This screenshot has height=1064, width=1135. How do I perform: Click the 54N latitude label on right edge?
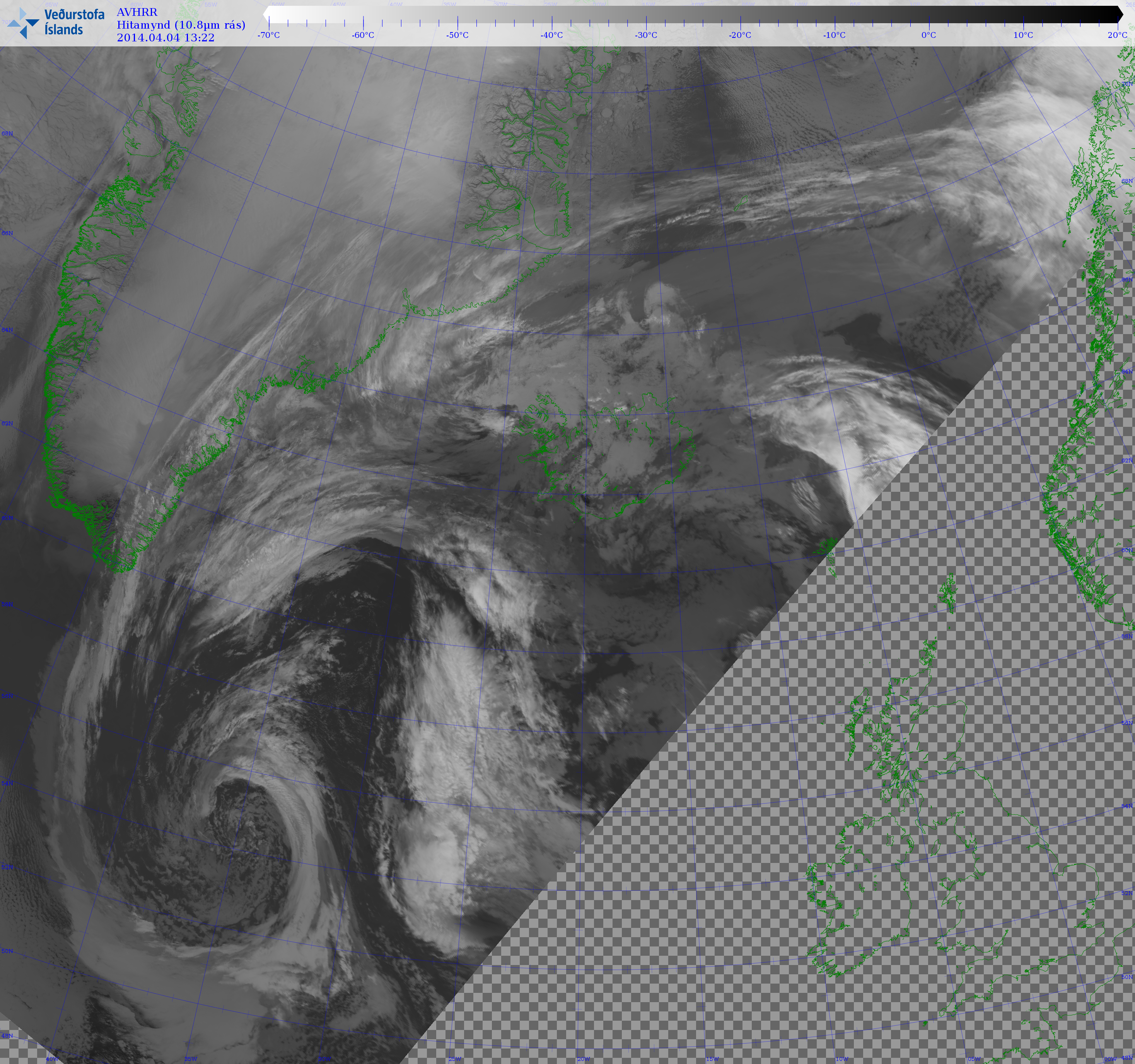(x=1126, y=806)
